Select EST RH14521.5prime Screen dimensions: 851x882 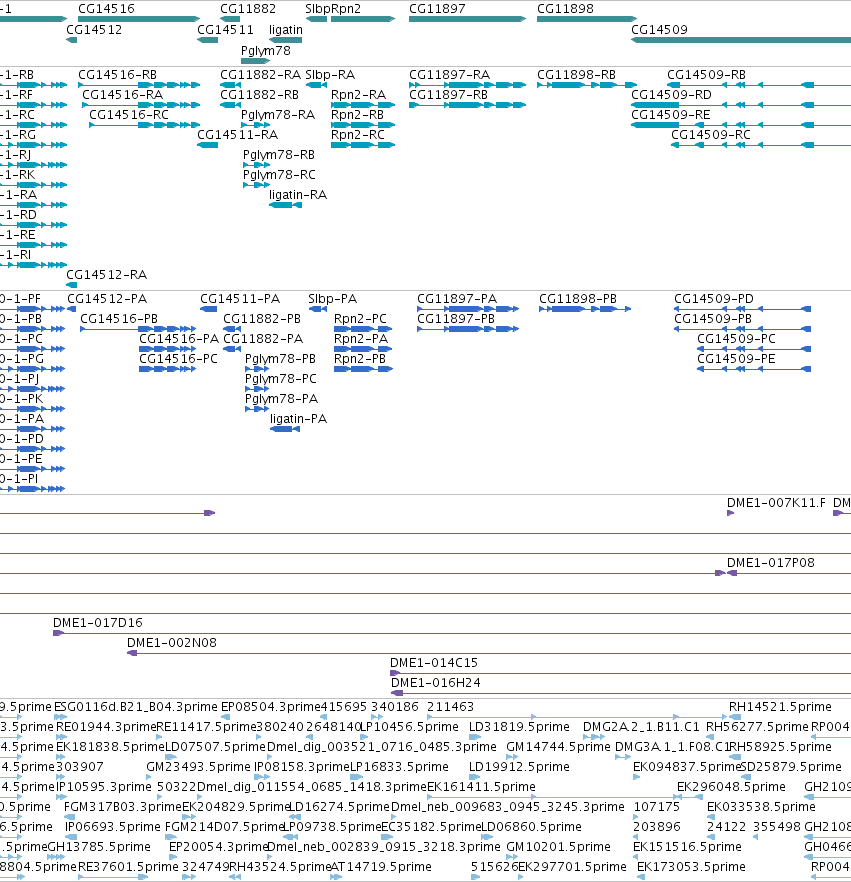pos(780,707)
